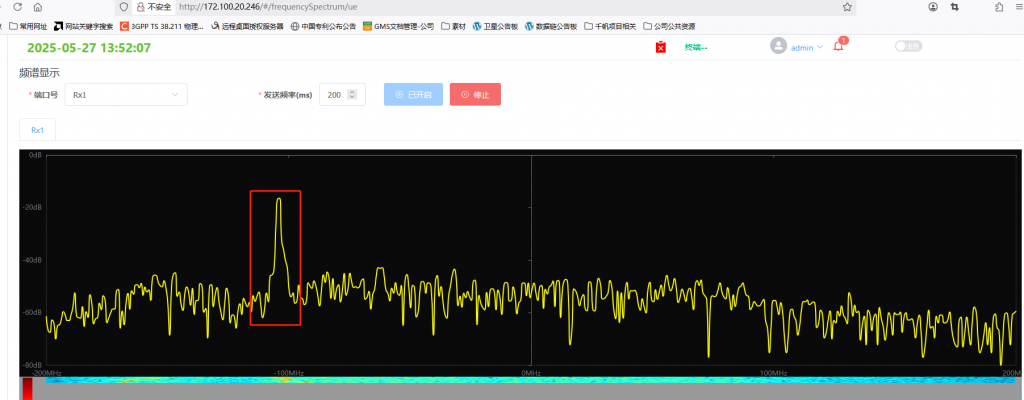
Task: Click the red 停止 stop button
Action: [475, 95]
